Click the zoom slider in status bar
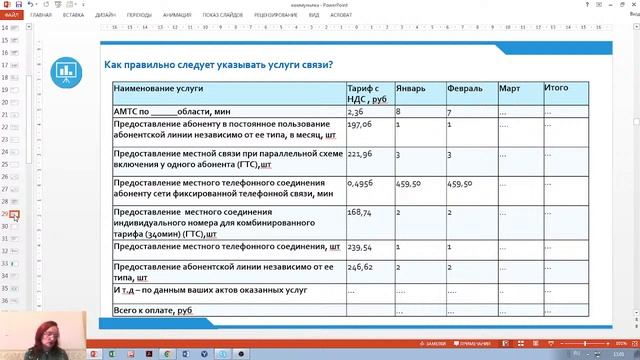The width and height of the screenshot is (640, 360). coord(585,344)
